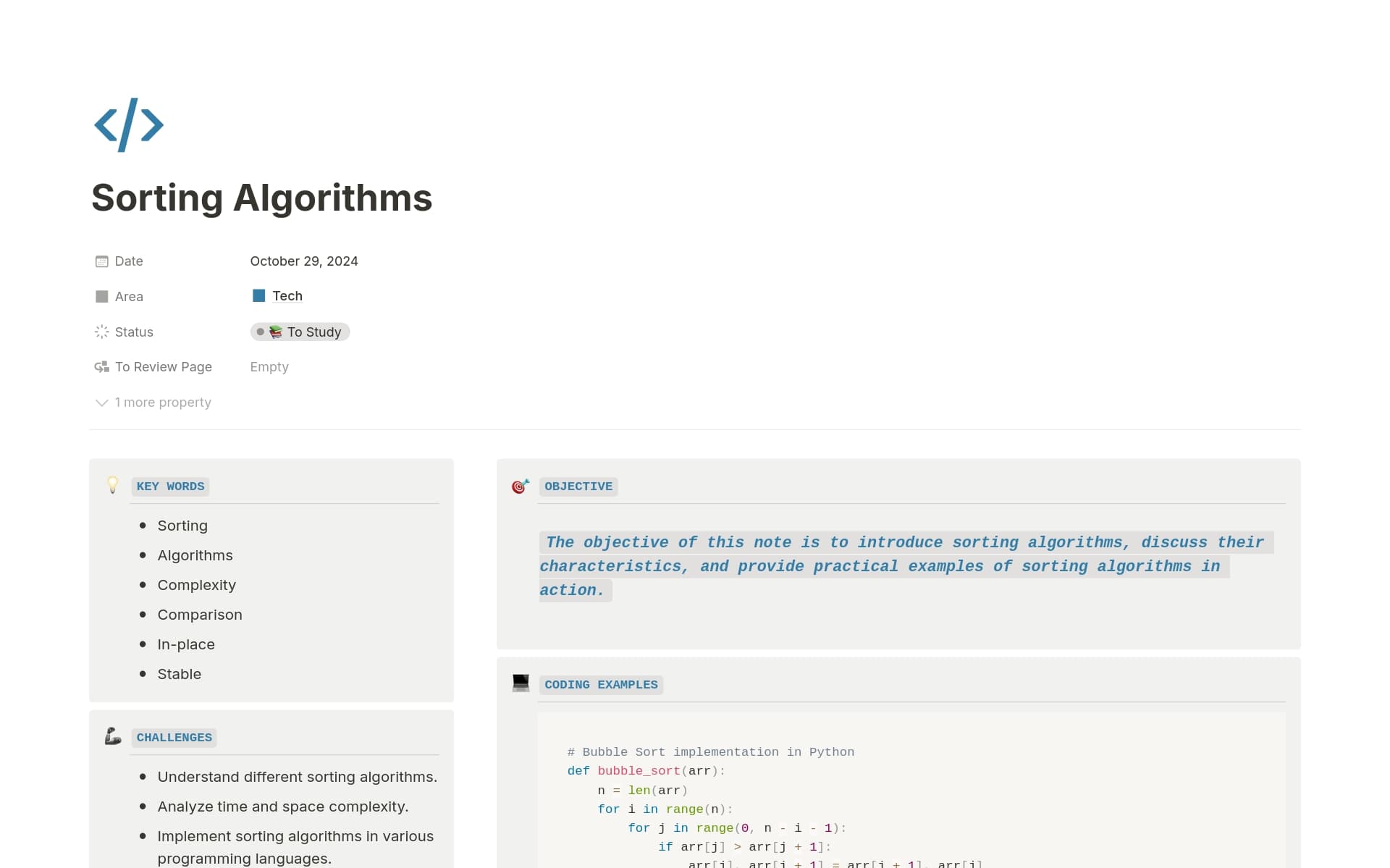The width and height of the screenshot is (1390, 868).
Task: Click the Empty To Review Page field
Action: click(x=269, y=367)
